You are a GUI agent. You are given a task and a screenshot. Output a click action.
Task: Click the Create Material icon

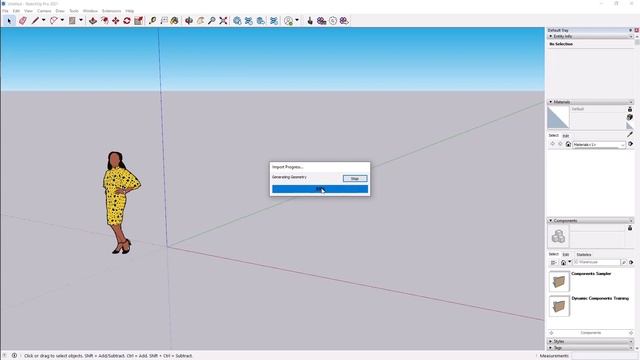[630, 117]
